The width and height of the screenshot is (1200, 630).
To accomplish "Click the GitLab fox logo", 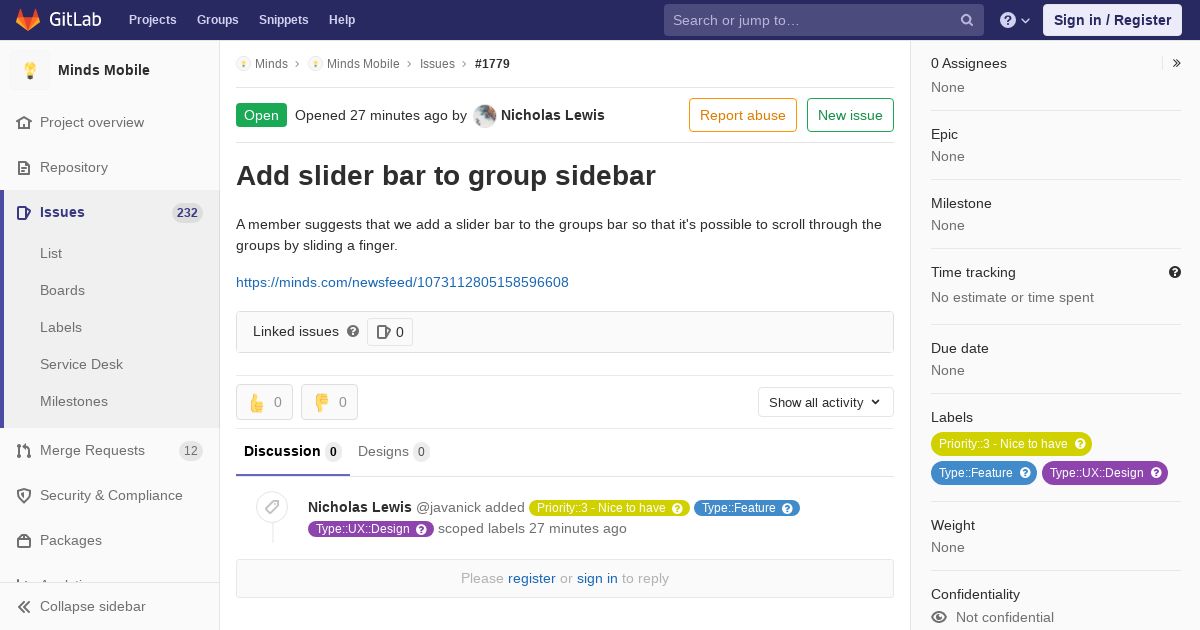I will coord(28,20).
